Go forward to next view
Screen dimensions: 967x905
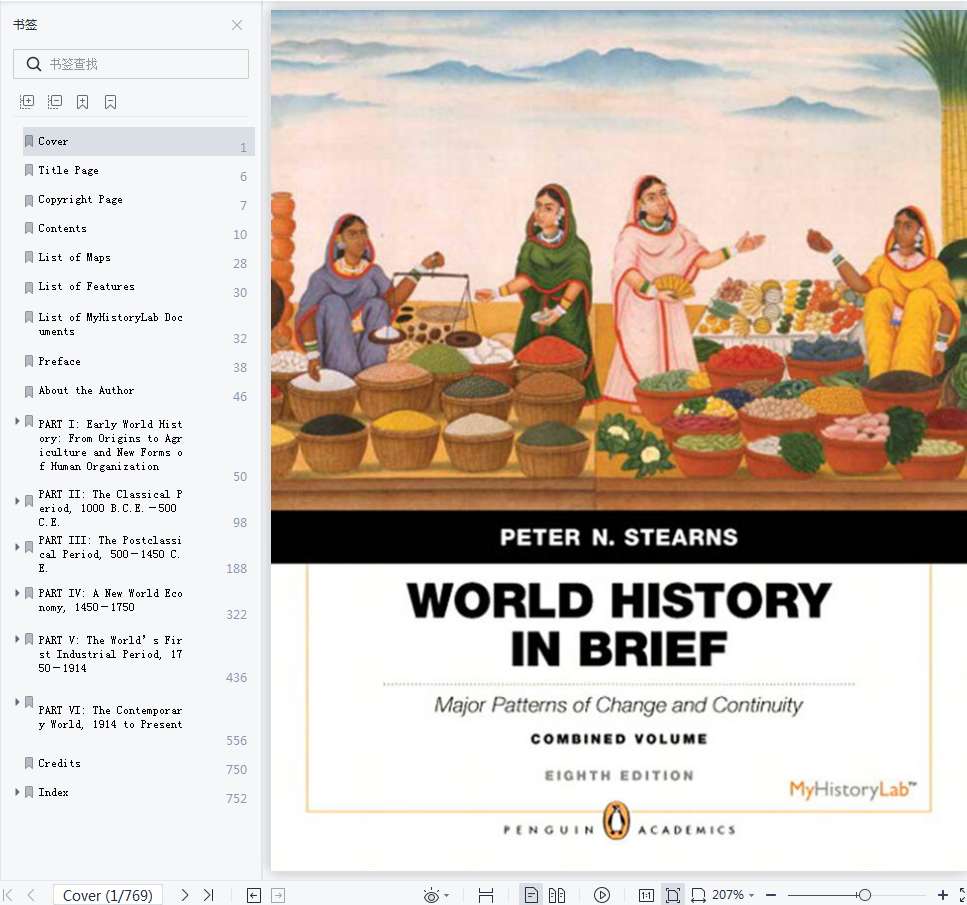tap(278, 895)
